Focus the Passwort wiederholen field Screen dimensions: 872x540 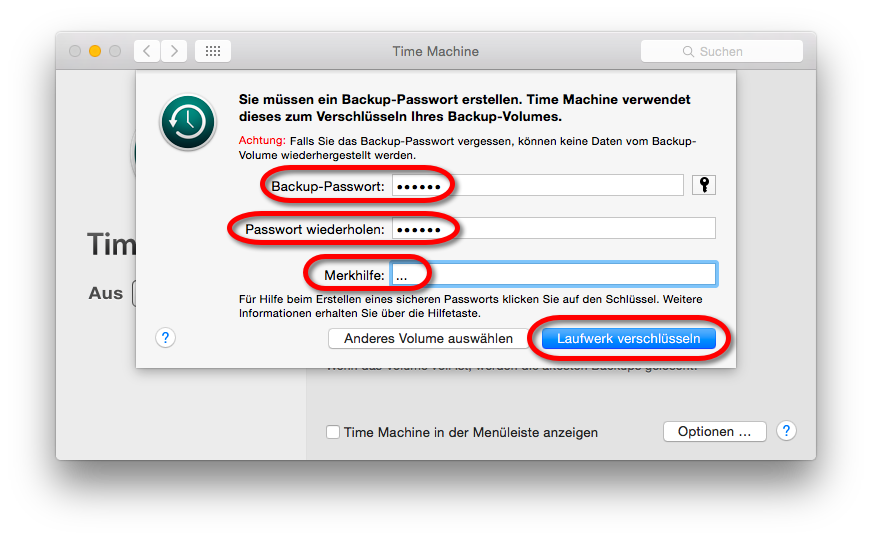[553, 229]
